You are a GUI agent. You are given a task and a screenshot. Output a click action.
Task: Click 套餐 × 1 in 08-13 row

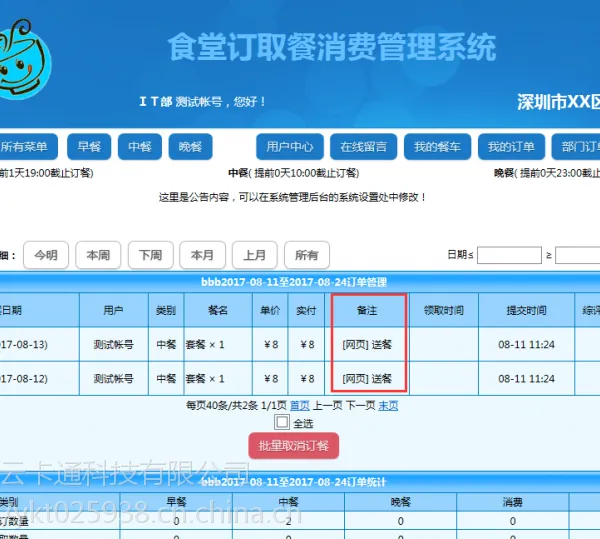(205, 345)
